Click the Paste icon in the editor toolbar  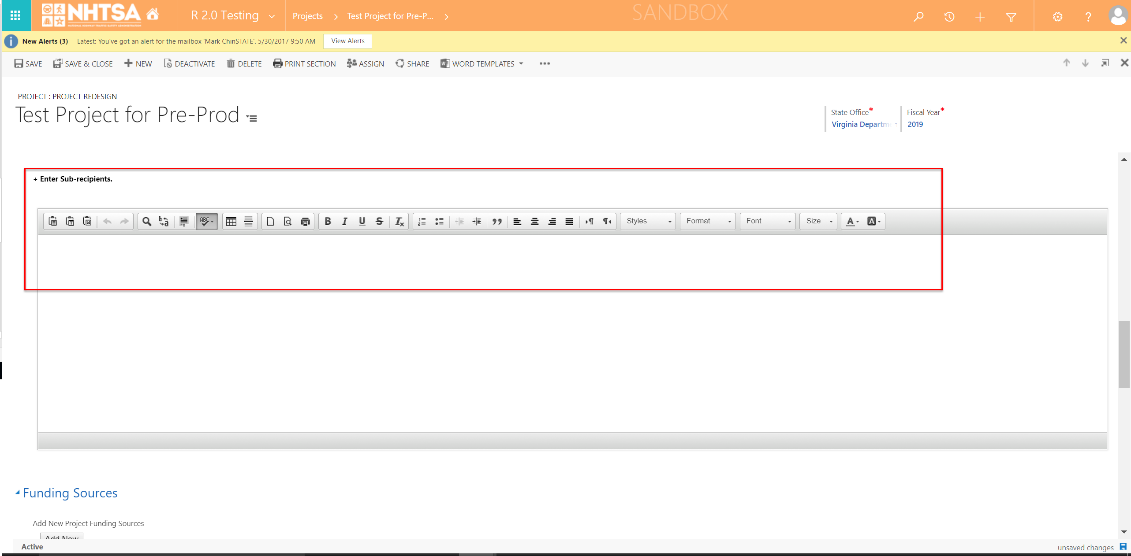[x=53, y=221]
